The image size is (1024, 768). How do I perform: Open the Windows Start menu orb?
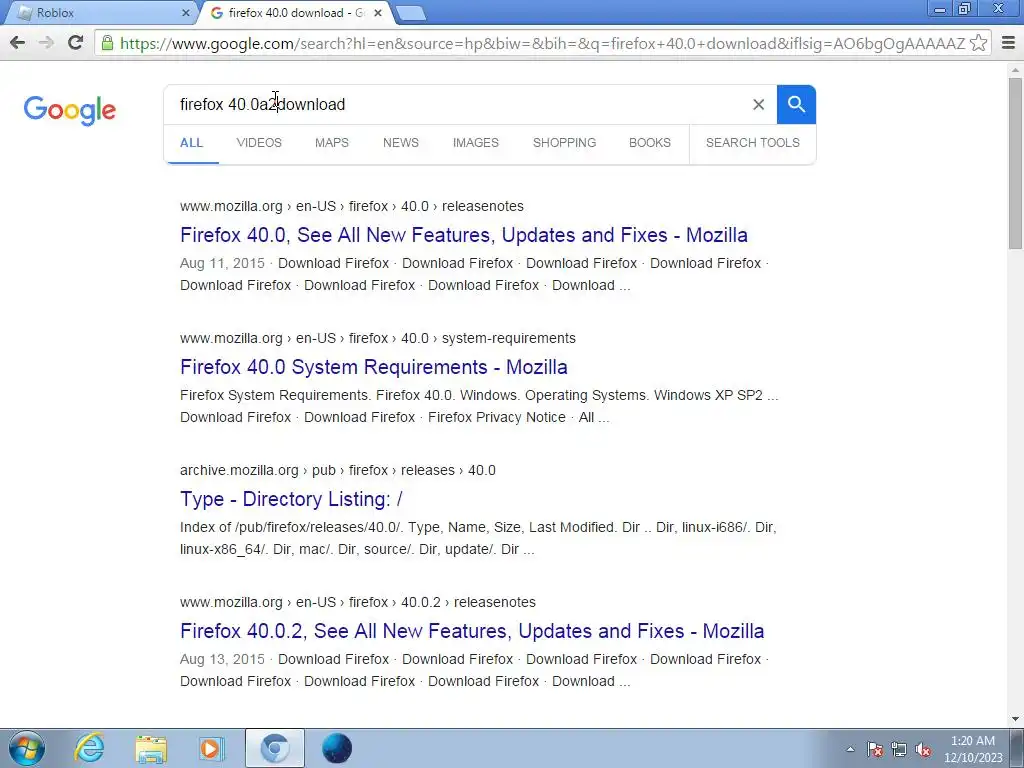pyautogui.click(x=27, y=748)
